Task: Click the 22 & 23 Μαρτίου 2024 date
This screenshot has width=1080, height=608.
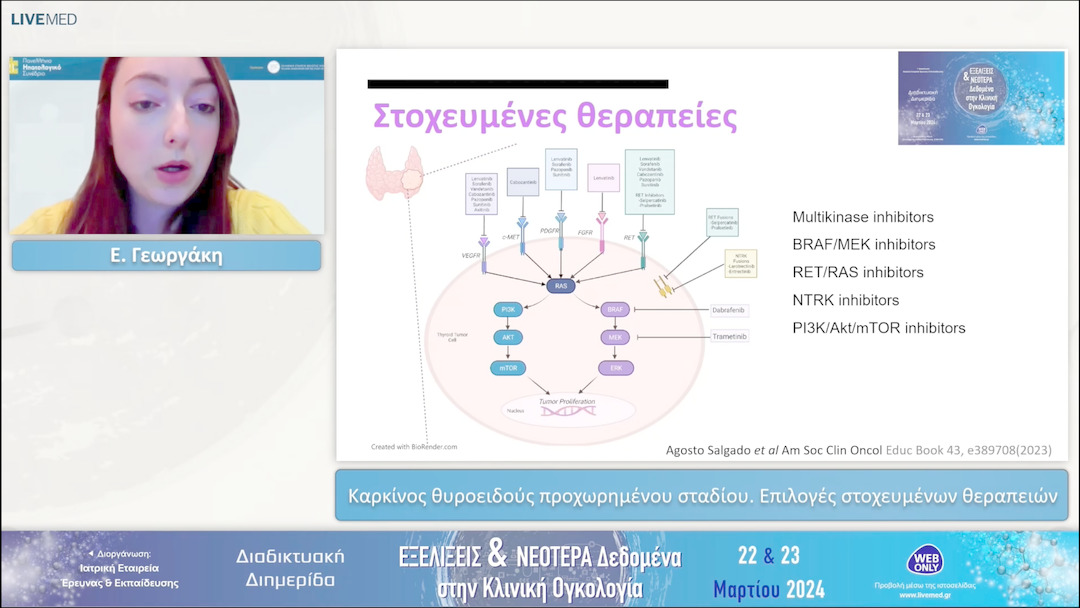Action: tap(769, 572)
